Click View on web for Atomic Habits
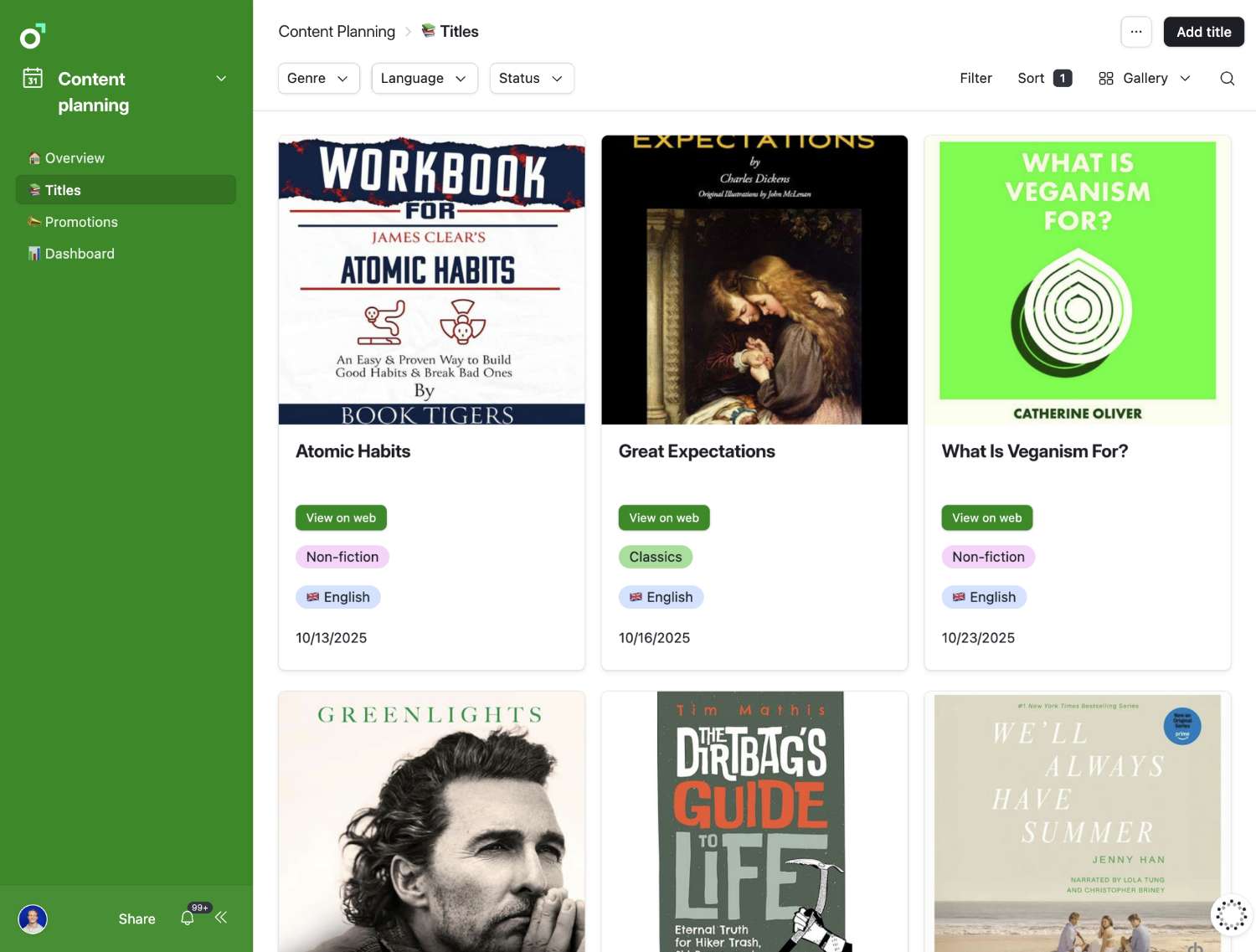Screen dimensions: 1256x952 (x=341, y=517)
